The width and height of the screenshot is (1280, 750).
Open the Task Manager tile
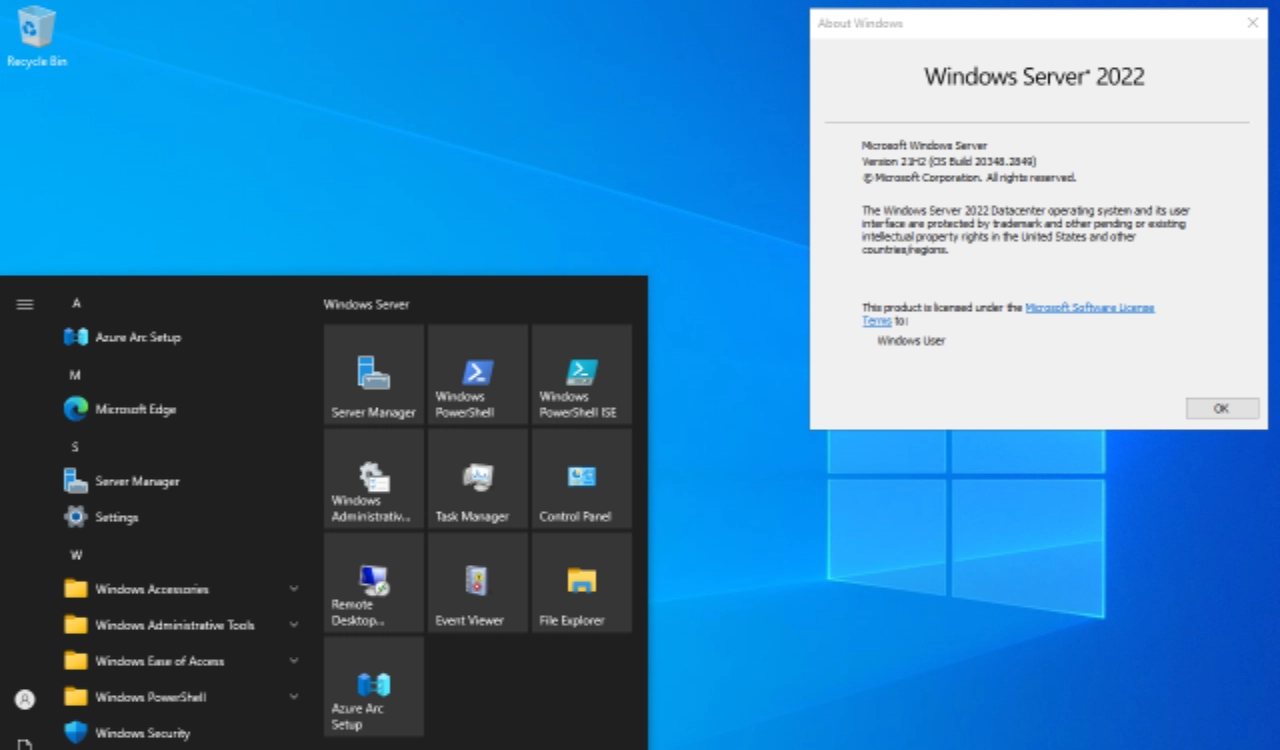[478, 479]
